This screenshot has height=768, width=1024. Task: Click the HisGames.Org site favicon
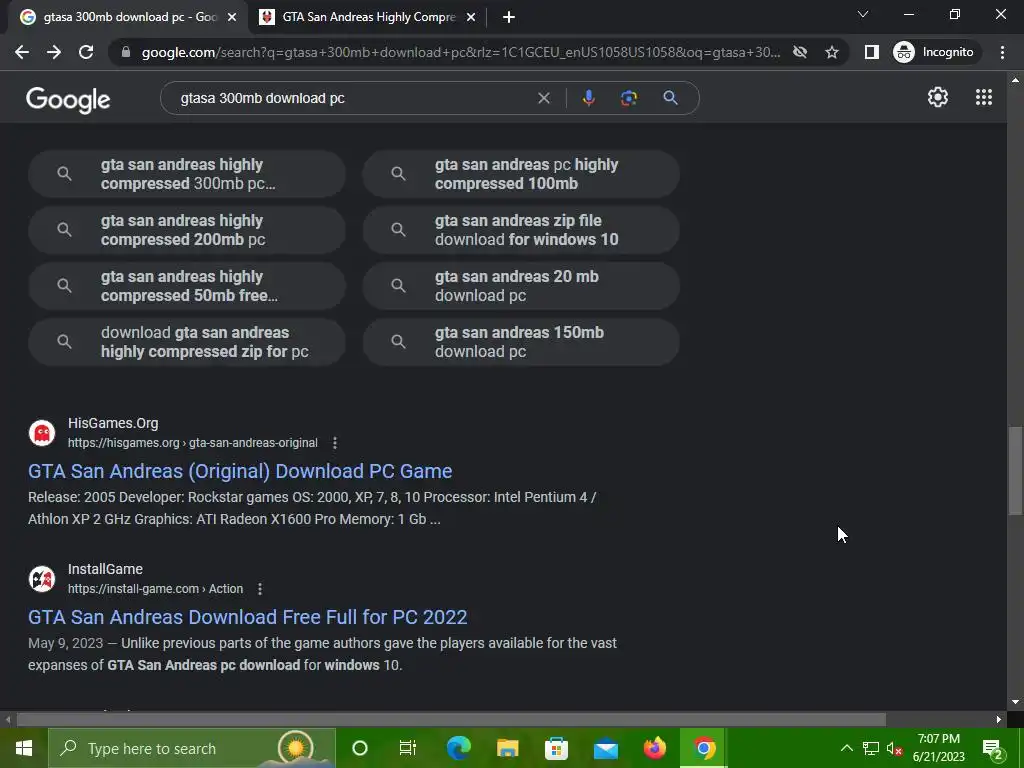[x=42, y=433]
